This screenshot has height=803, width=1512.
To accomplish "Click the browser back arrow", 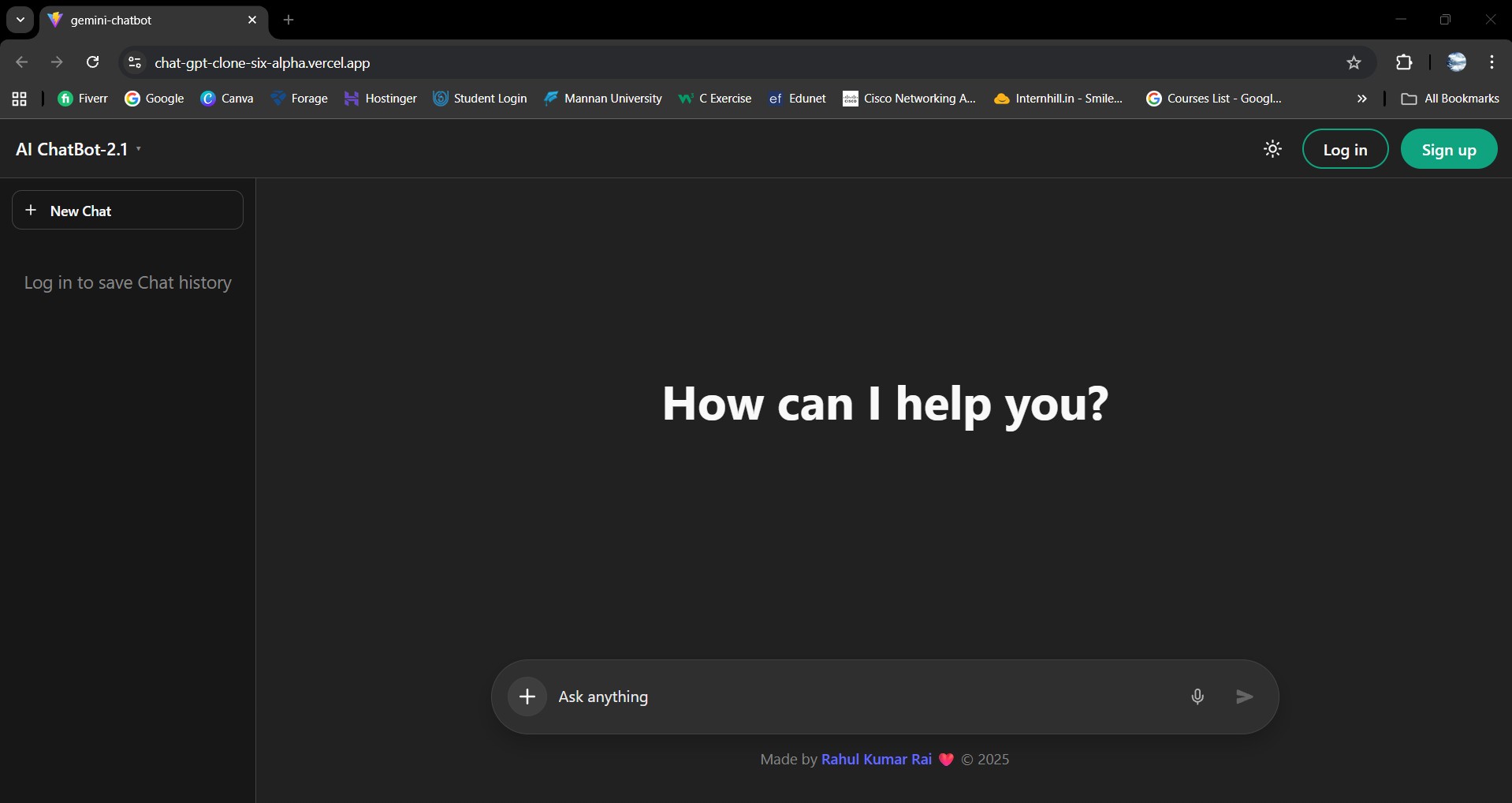I will tap(22, 62).
